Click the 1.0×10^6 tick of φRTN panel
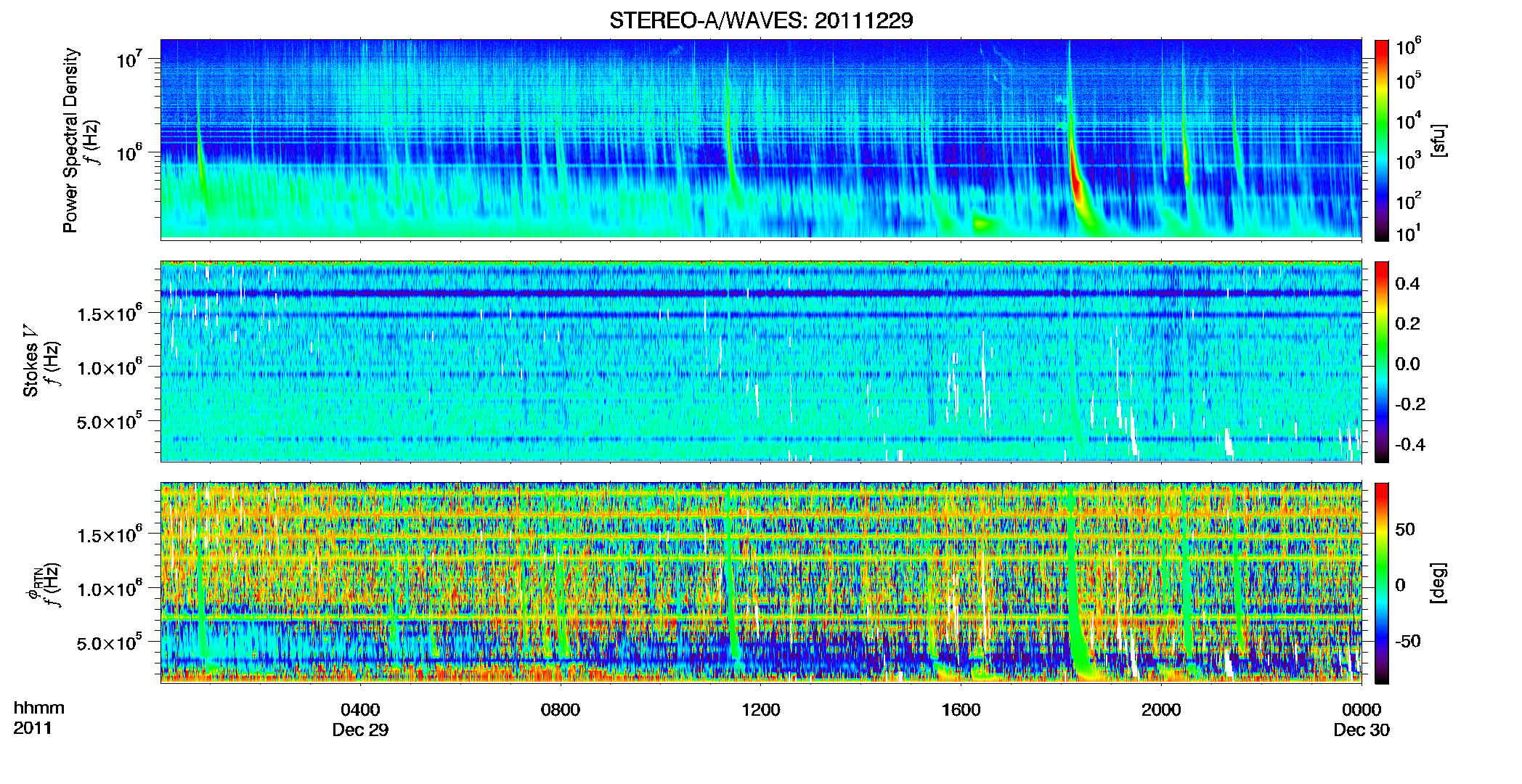This screenshot has width=1522, height=784. [x=110, y=588]
